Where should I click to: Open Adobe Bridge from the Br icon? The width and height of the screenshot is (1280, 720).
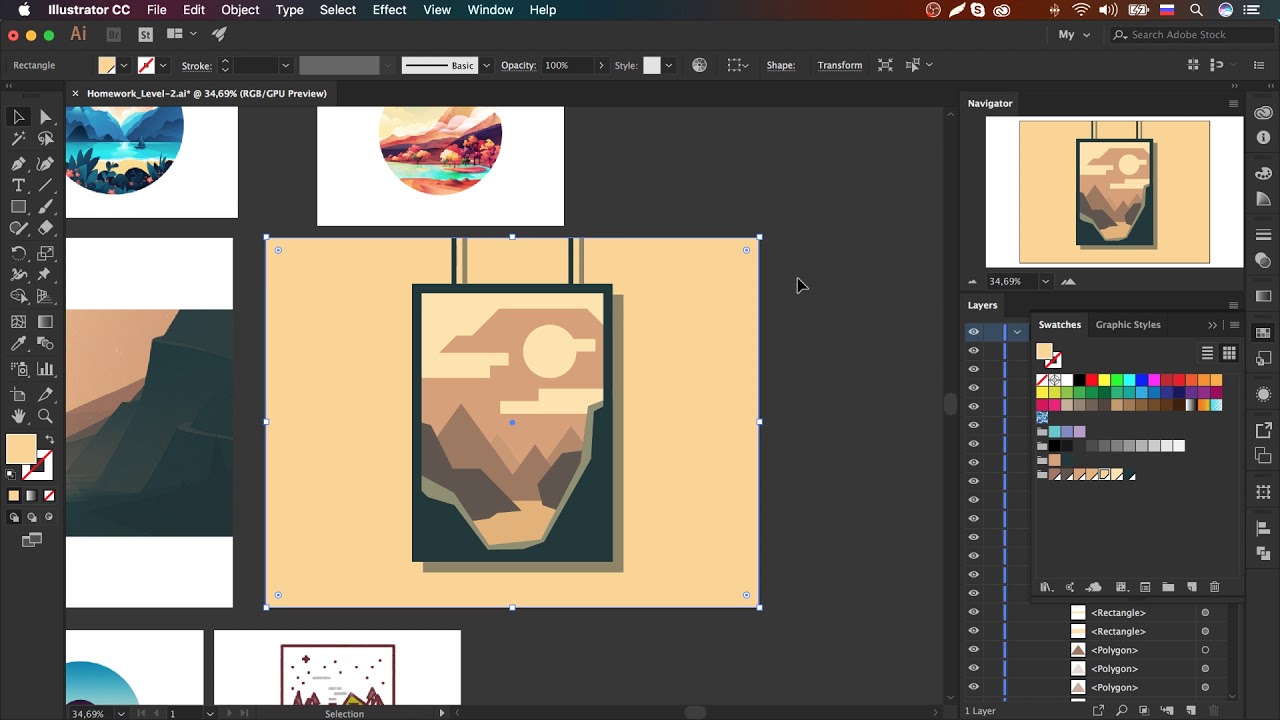point(113,34)
